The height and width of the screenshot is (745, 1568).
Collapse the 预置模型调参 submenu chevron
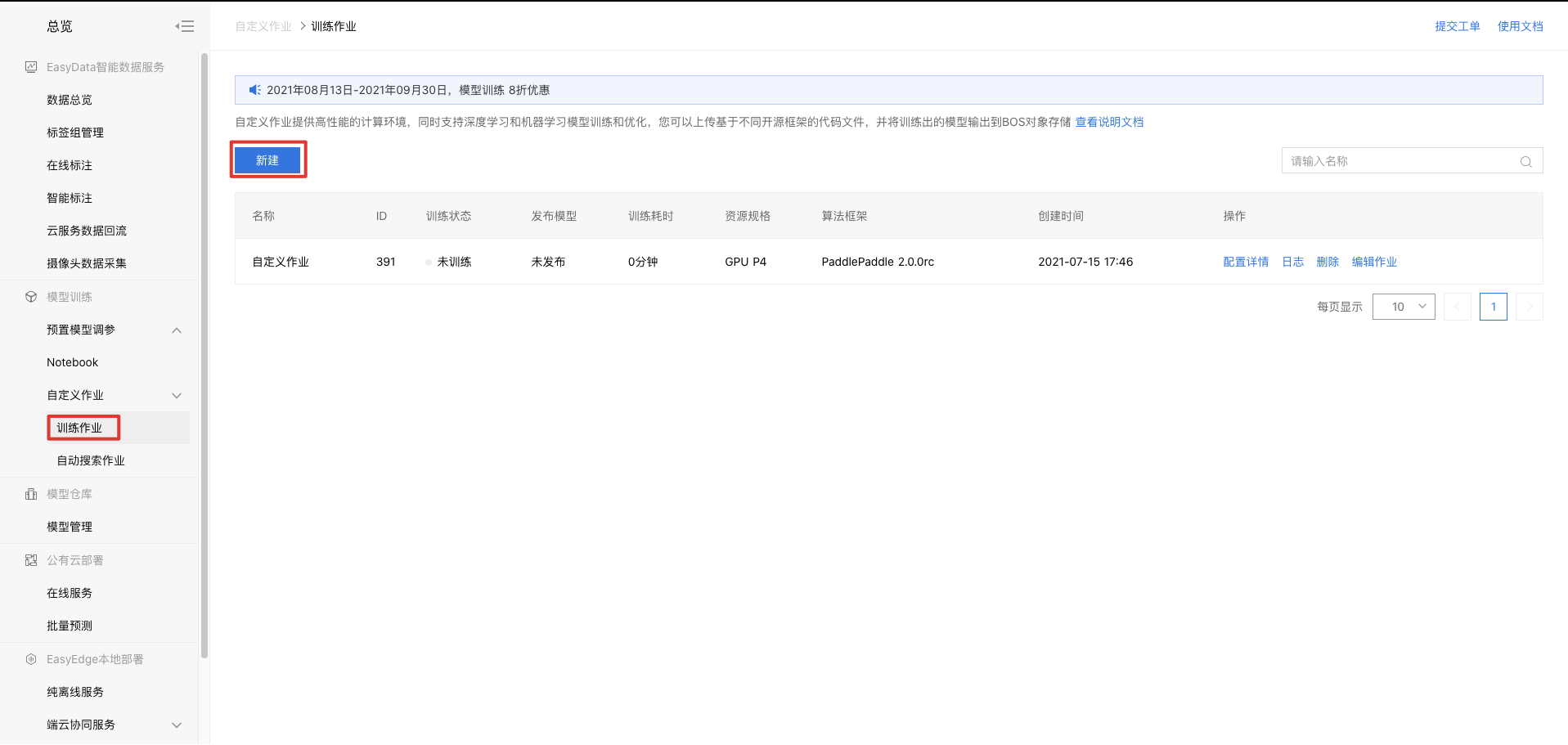click(177, 330)
